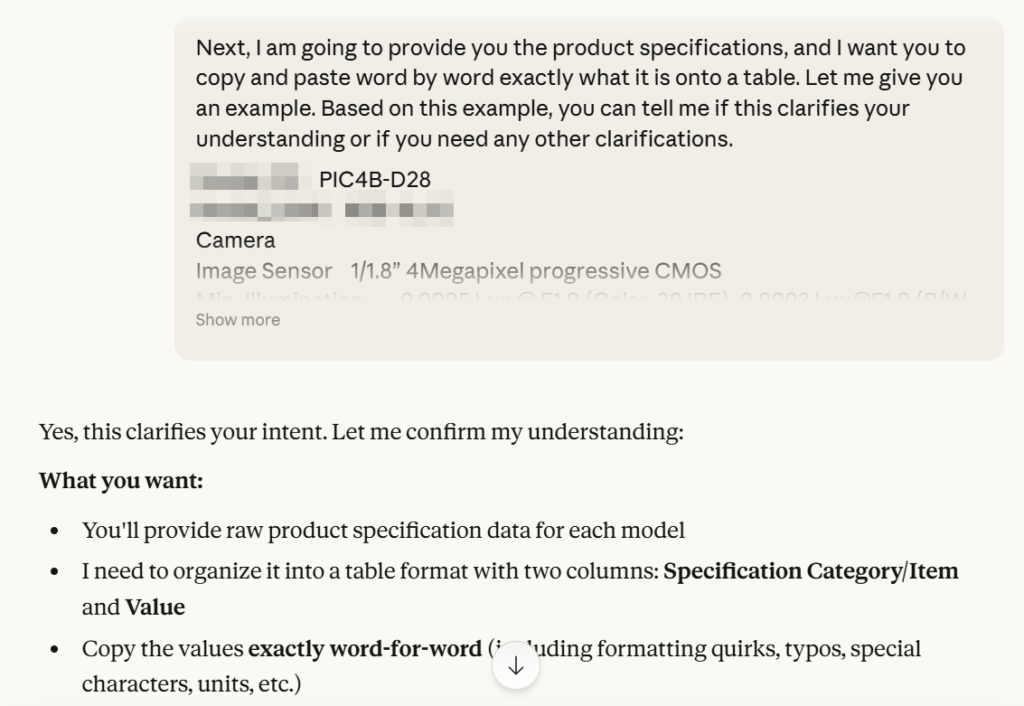Click the 'What you want:' bold heading

pyautogui.click(x=121, y=481)
